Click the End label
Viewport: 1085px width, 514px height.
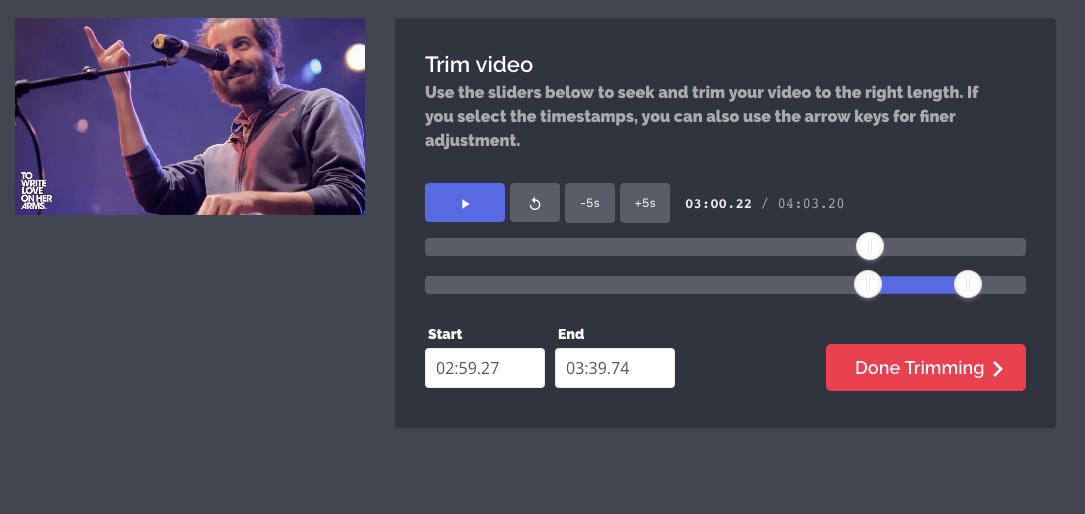pos(571,334)
